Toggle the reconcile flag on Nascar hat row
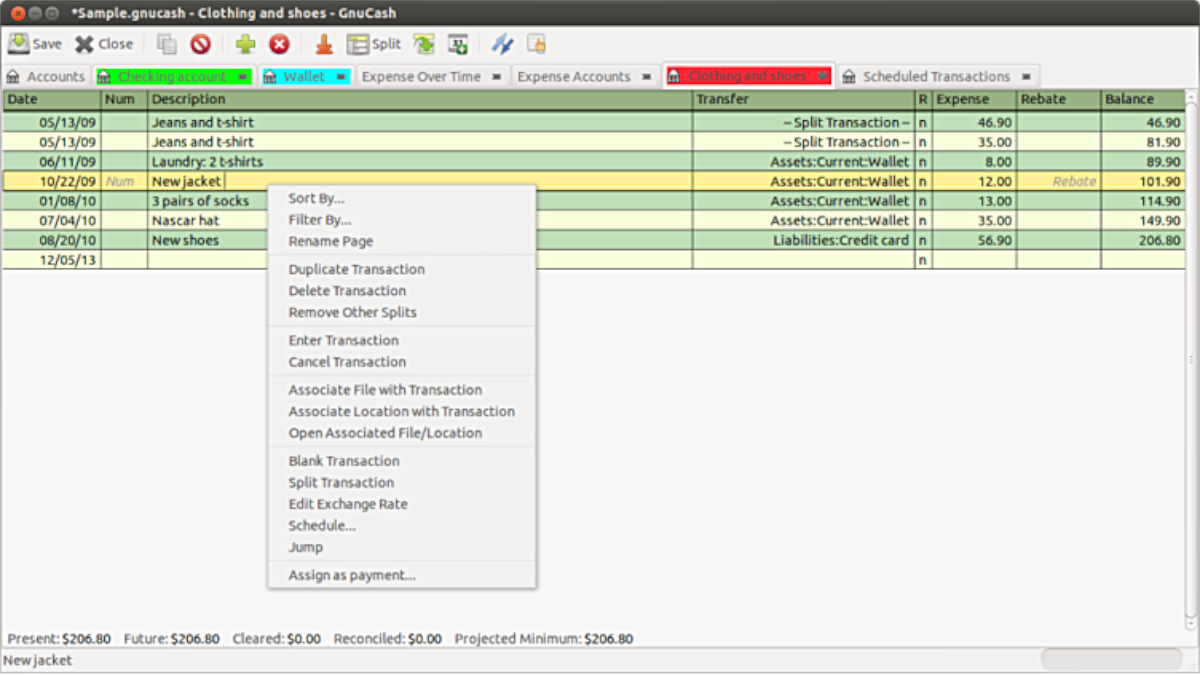Screen dimensions: 1200x675 coord(922,220)
